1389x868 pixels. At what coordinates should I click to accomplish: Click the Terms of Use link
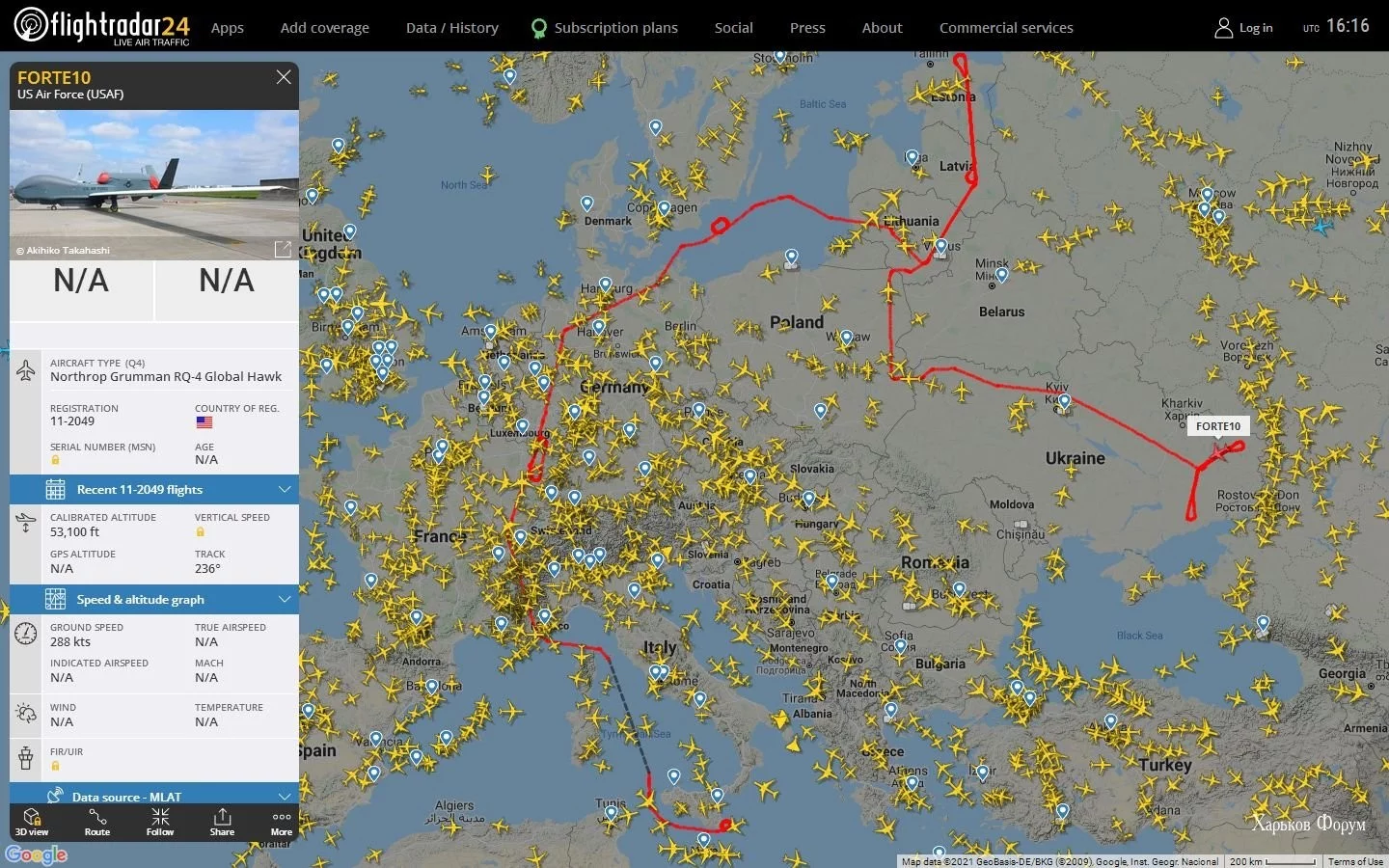[x=1355, y=861]
